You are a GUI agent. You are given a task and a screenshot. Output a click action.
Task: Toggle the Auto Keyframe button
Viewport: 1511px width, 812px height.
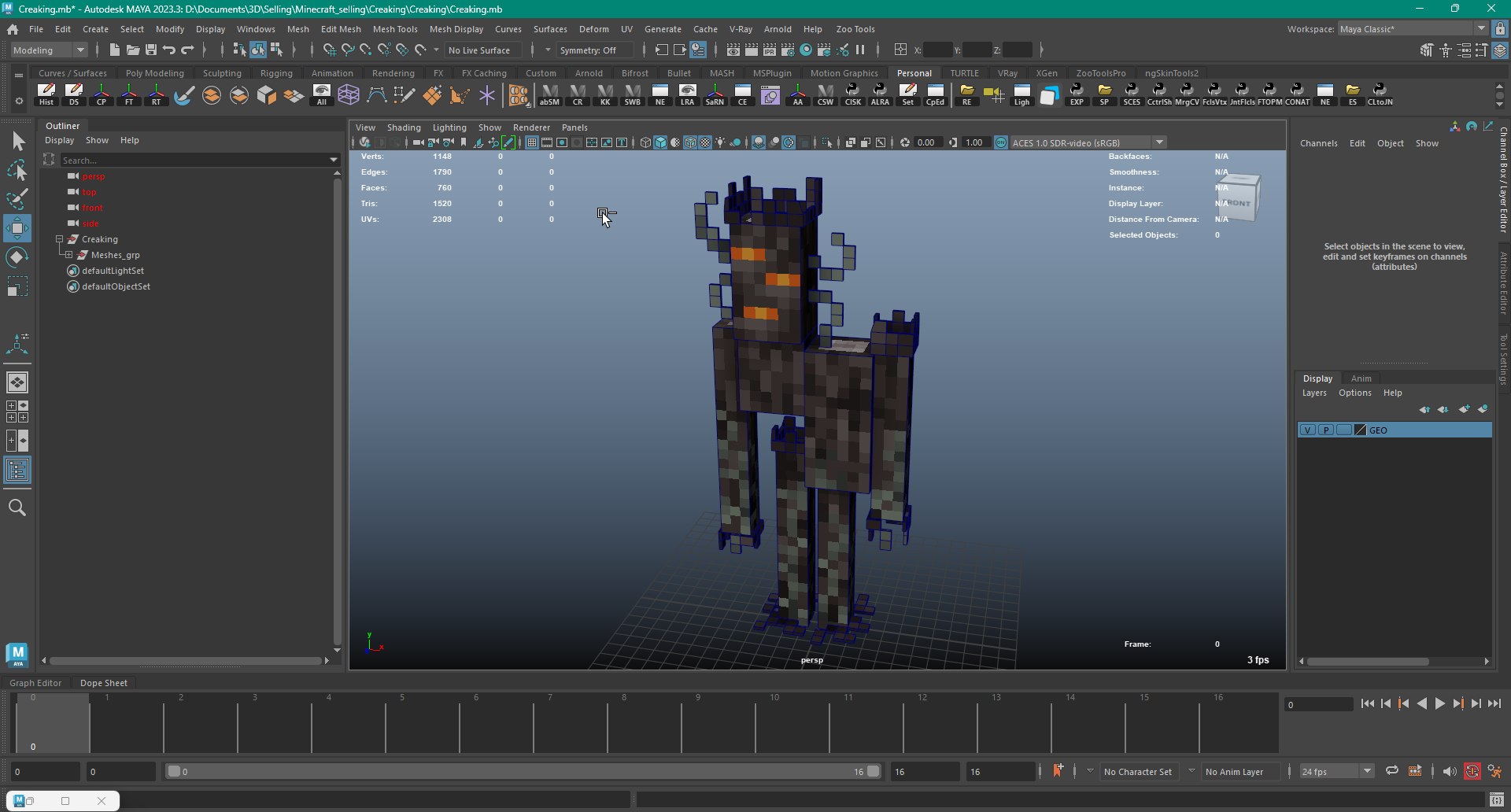(x=1472, y=771)
